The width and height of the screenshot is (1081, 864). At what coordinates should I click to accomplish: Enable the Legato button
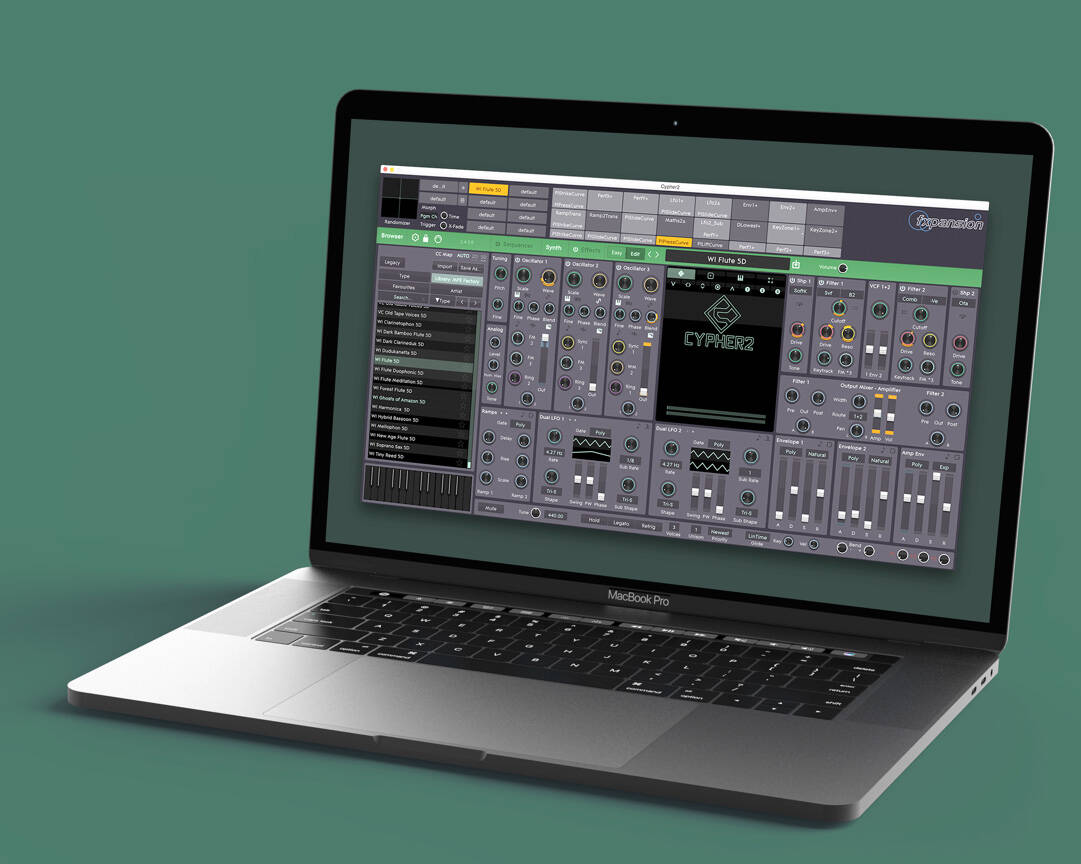tap(621, 523)
